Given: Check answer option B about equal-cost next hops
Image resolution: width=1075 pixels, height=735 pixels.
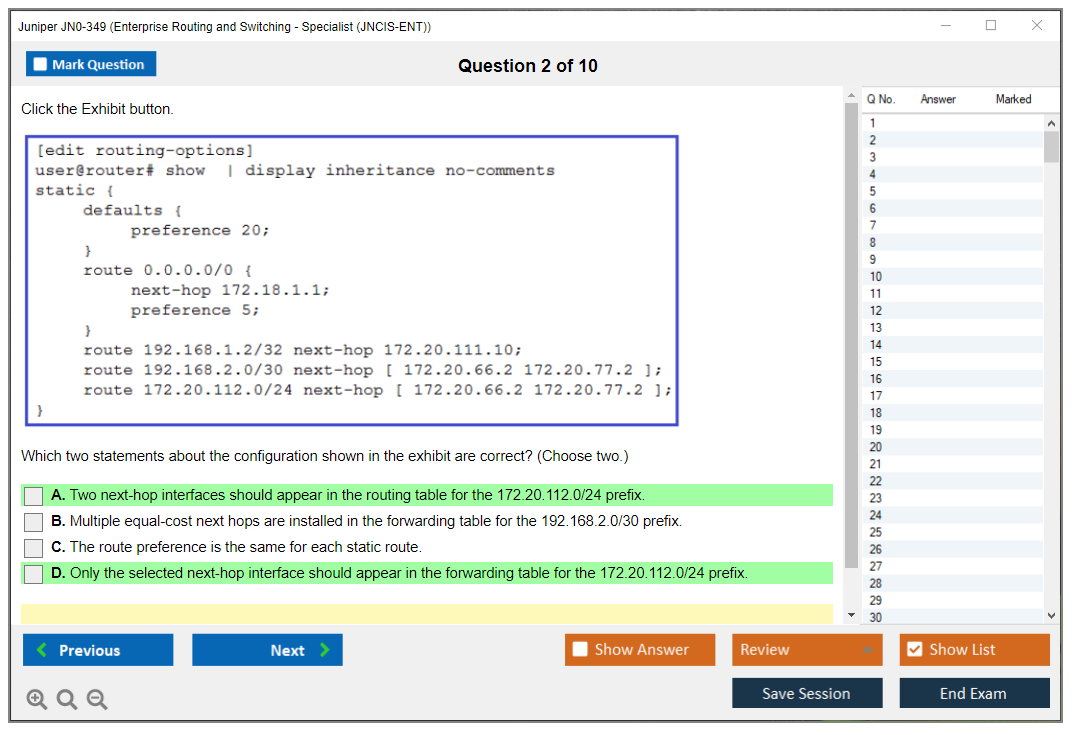Looking at the screenshot, I should (34, 522).
